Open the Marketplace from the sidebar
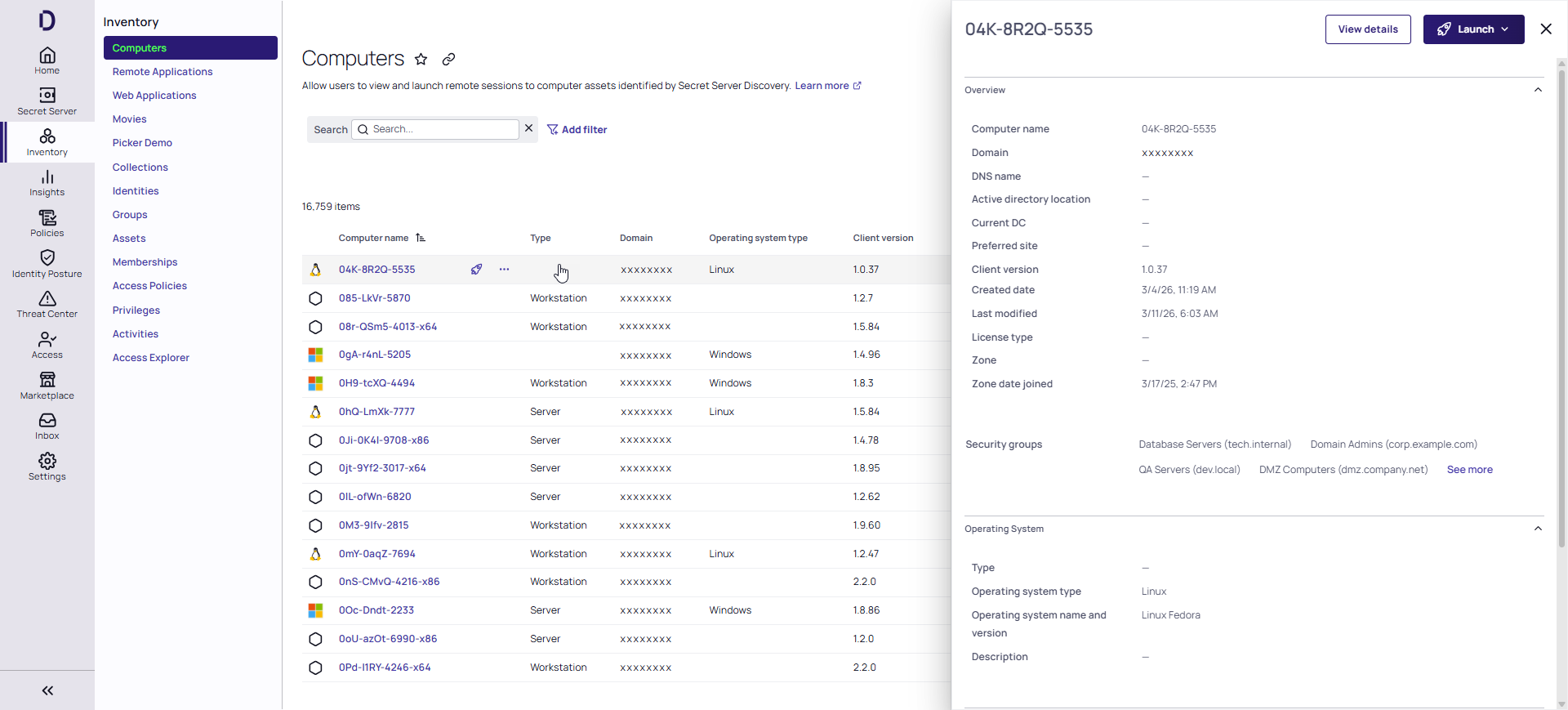Image resolution: width=1568 pixels, height=710 pixels. (47, 386)
